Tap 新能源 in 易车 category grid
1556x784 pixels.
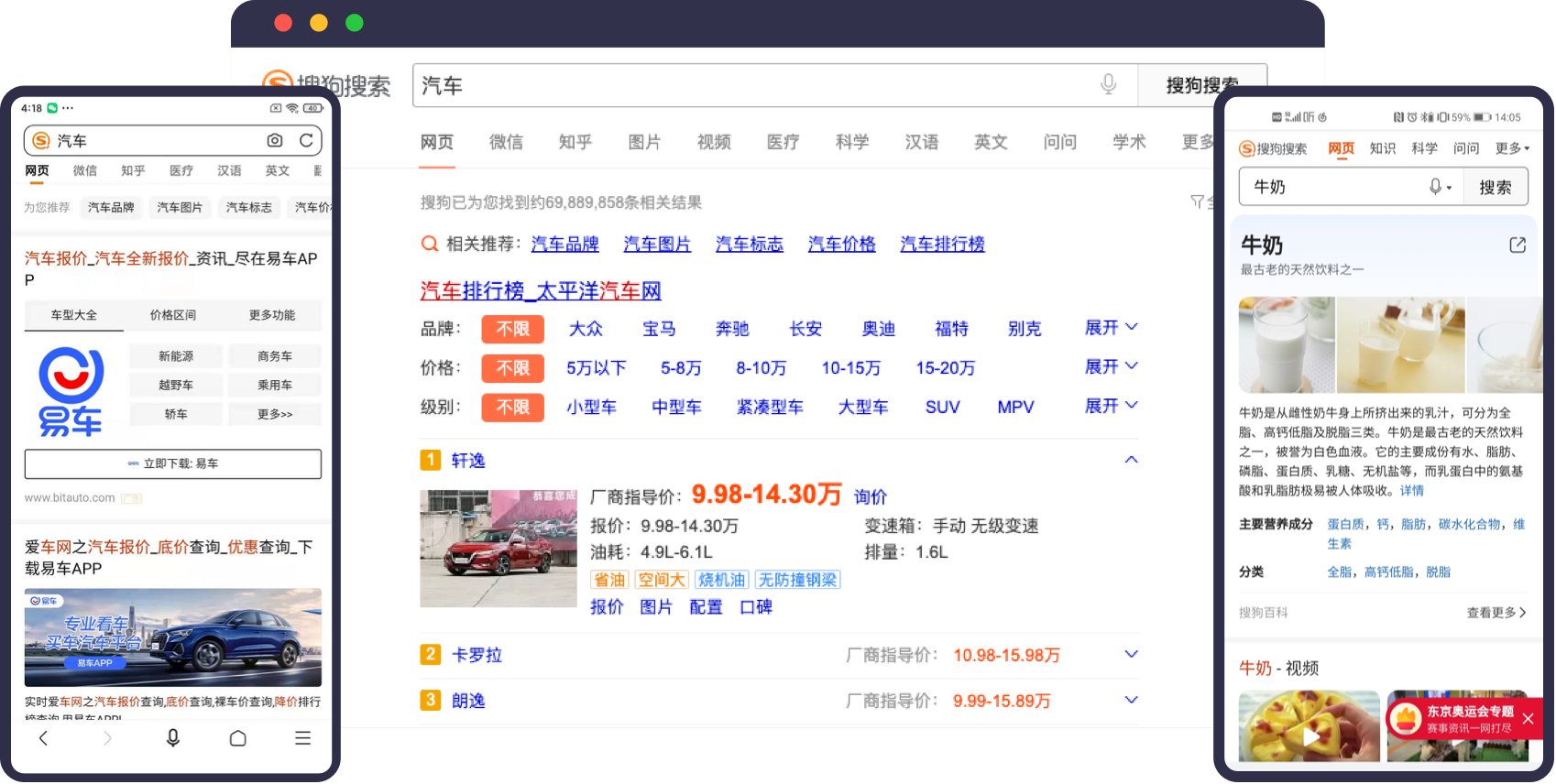pos(176,356)
